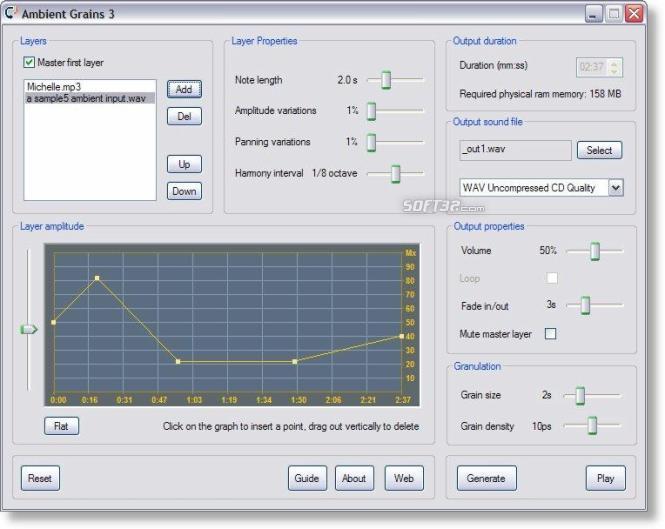
Task: Click the first graph point at 0:00
Action: point(53,322)
